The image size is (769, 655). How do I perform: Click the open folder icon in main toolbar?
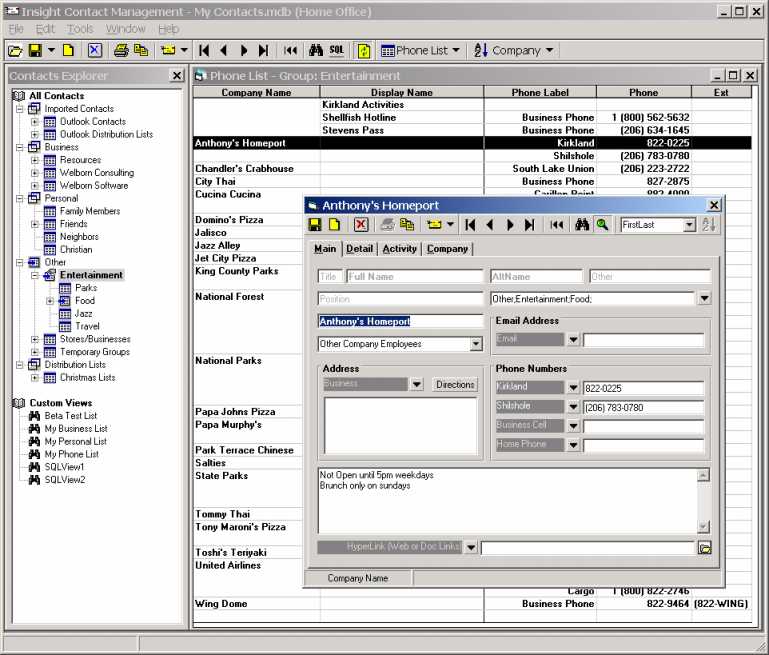pos(15,50)
